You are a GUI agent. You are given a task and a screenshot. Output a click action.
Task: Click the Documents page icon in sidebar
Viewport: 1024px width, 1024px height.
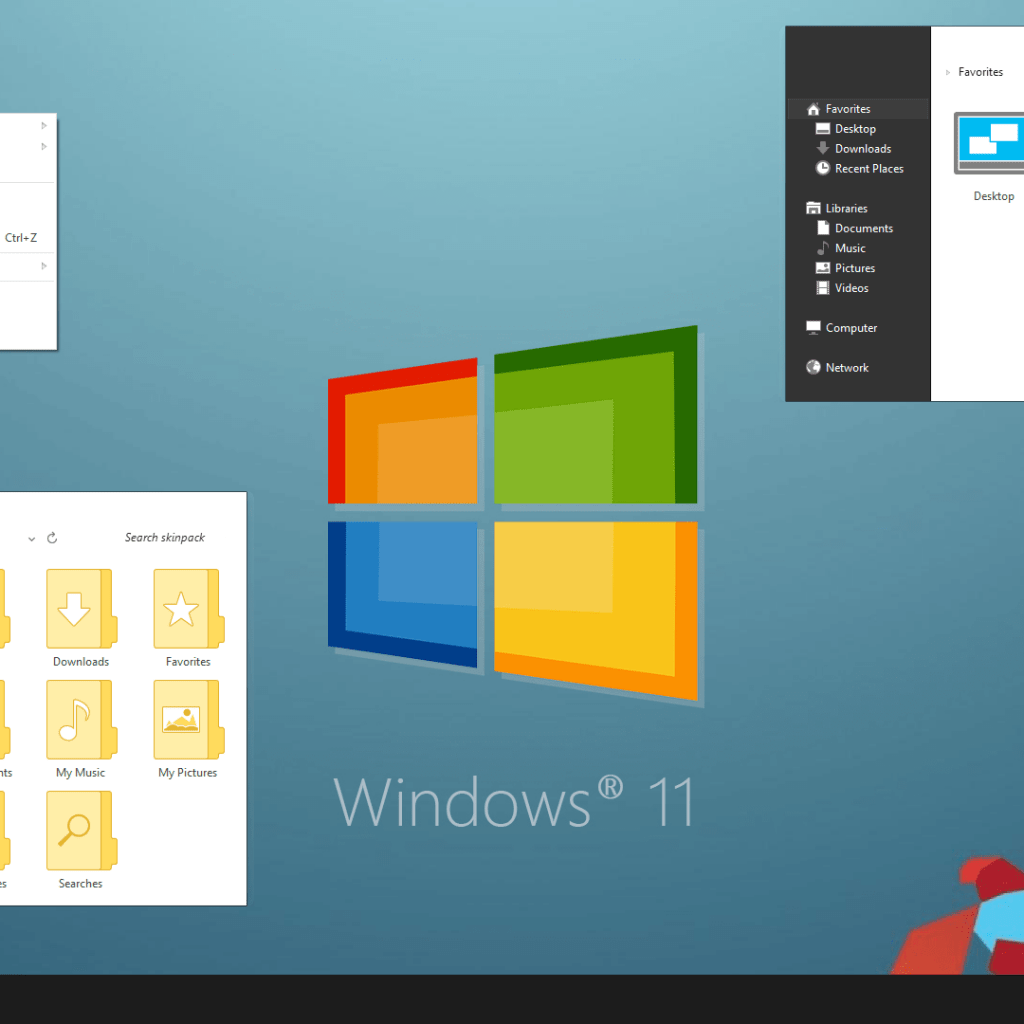[823, 228]
